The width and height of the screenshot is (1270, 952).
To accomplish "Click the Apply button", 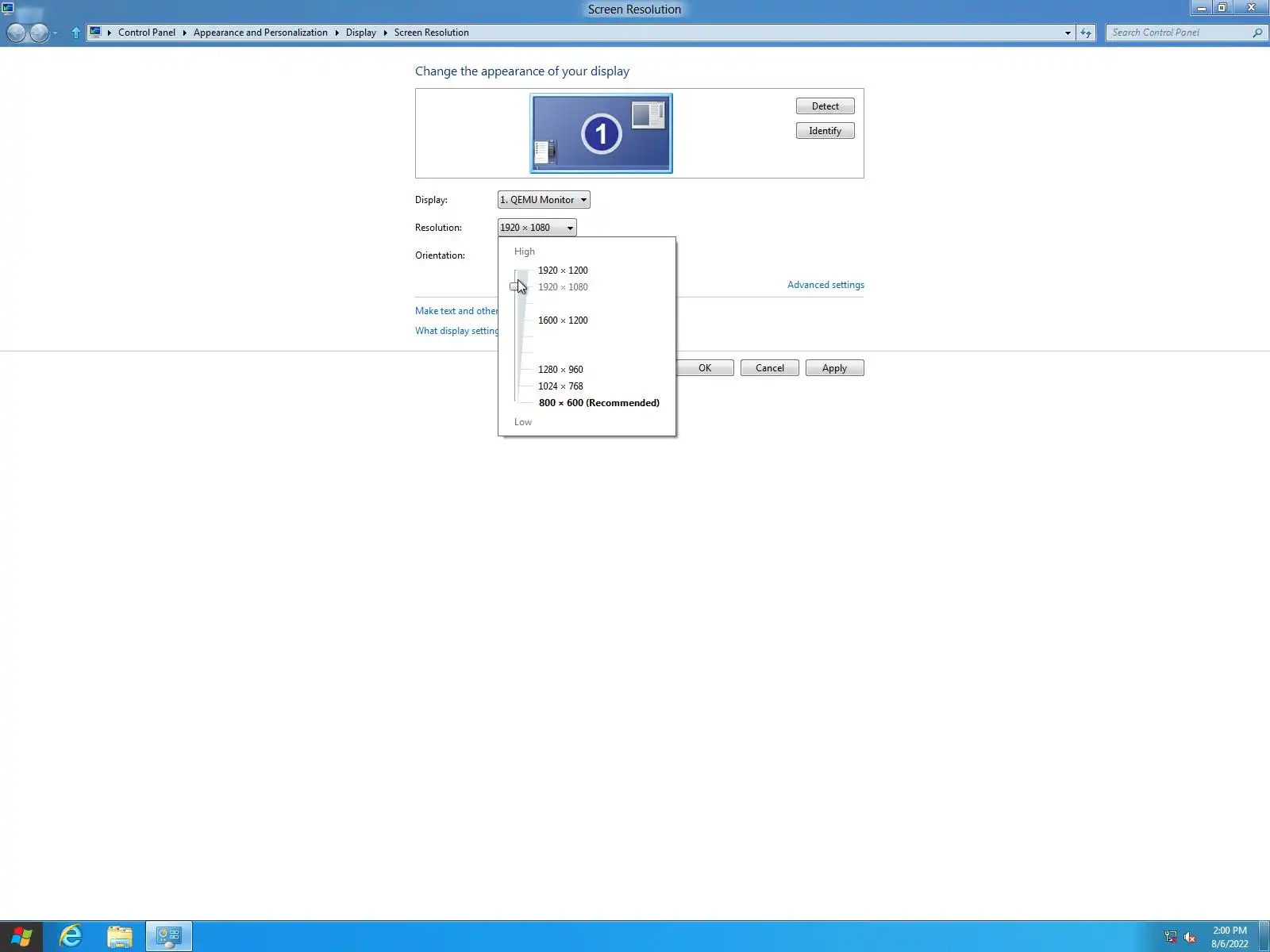I will point(834,368).
